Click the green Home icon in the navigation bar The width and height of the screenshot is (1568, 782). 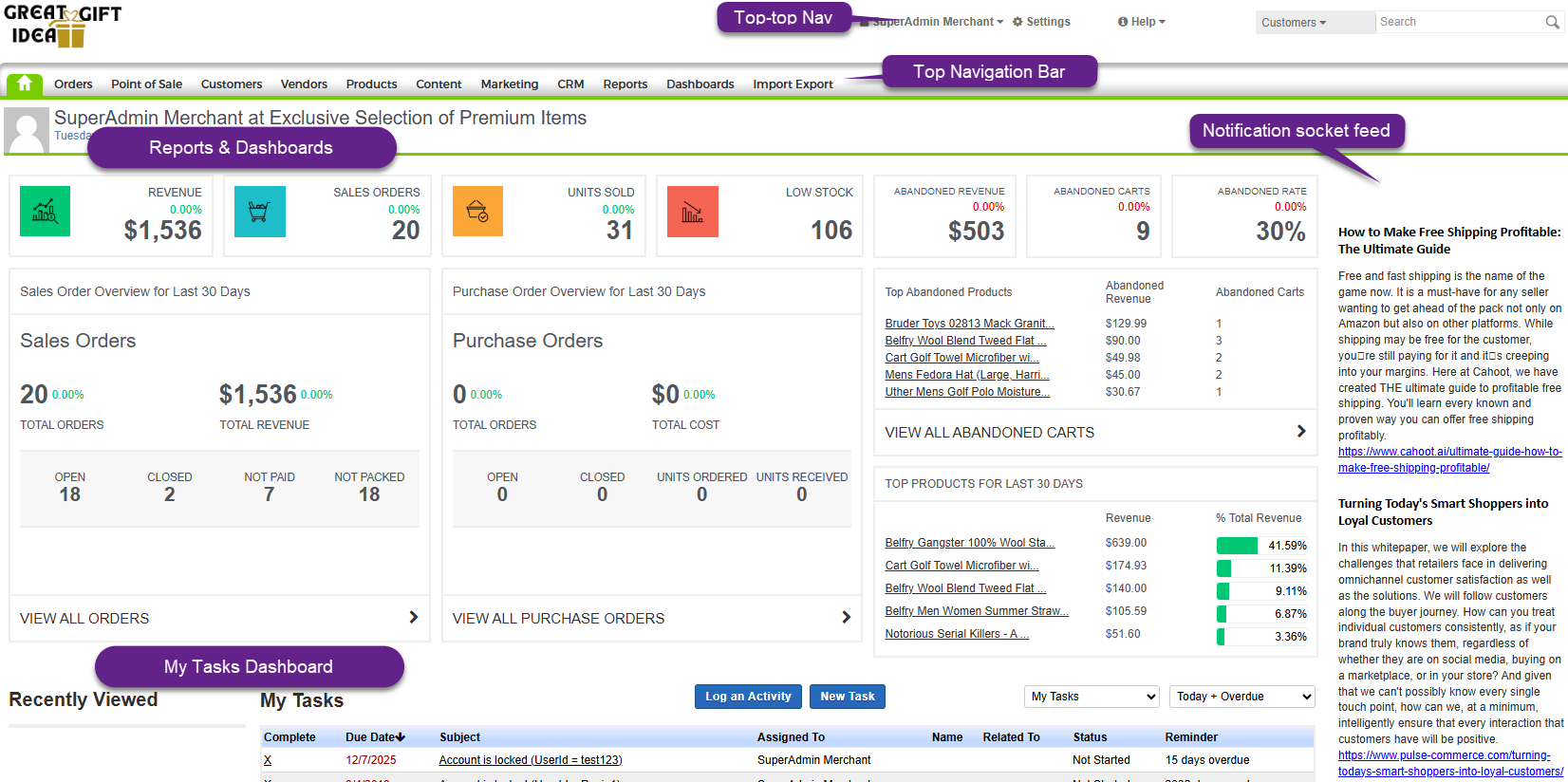tap(25, 84)
